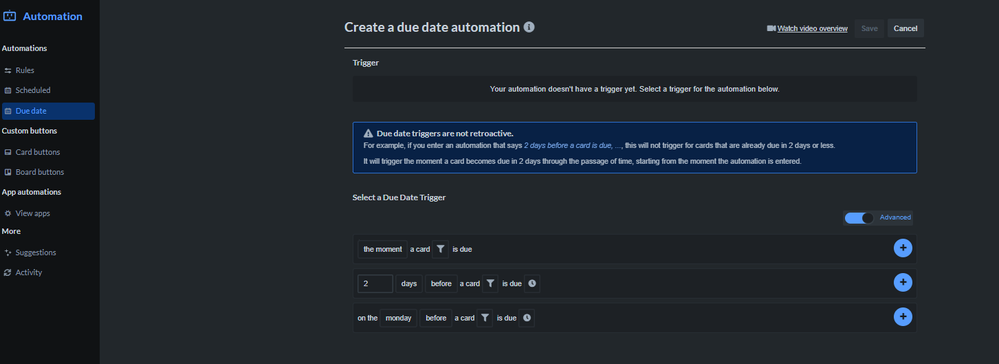
Task: Change the 'days' unit selector
Action: (x=408, y=284)
